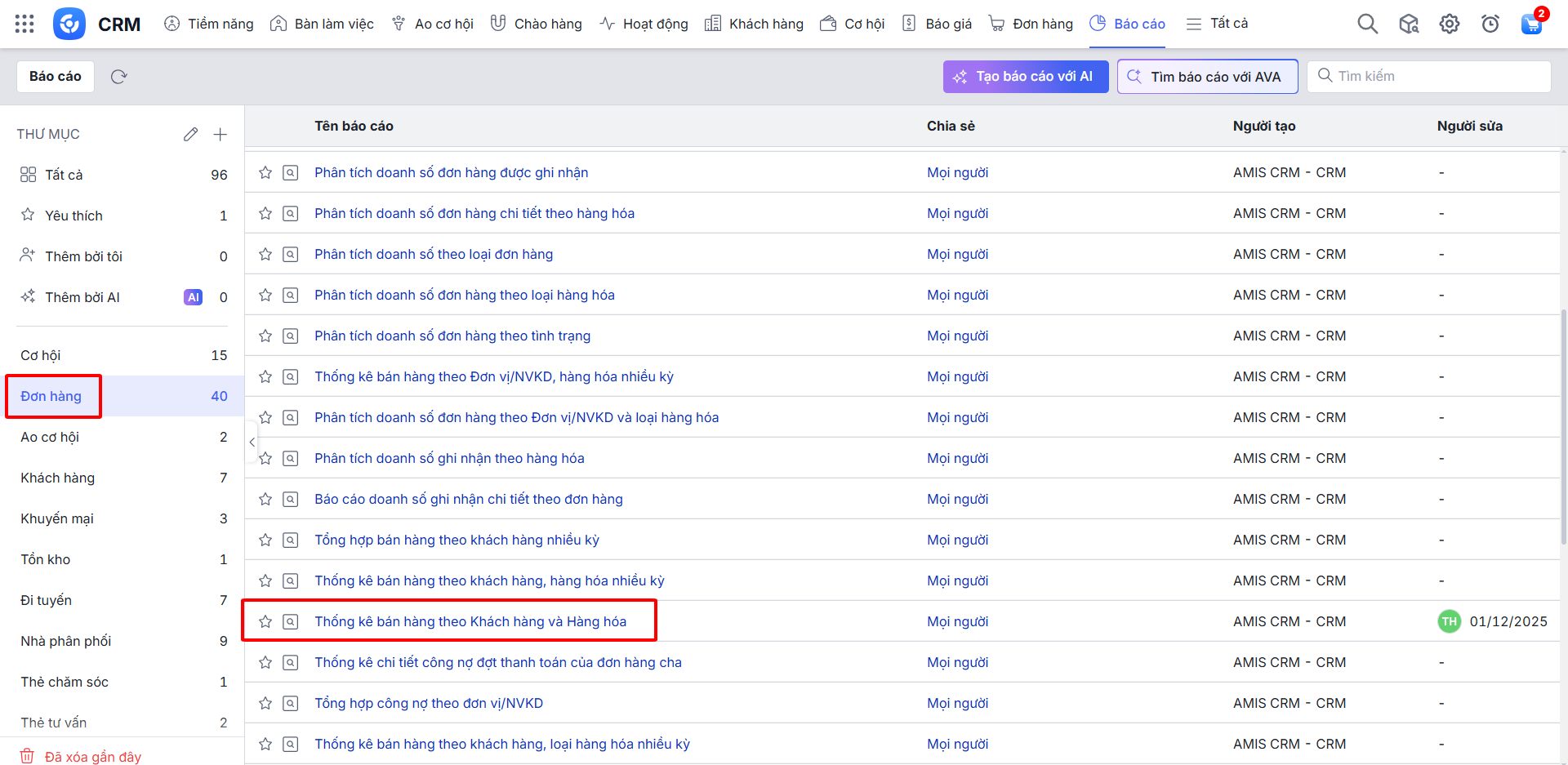Select the 'Khách hàng' report folder
This screenshot has height=765, width=1568.
tap(58, 478)
